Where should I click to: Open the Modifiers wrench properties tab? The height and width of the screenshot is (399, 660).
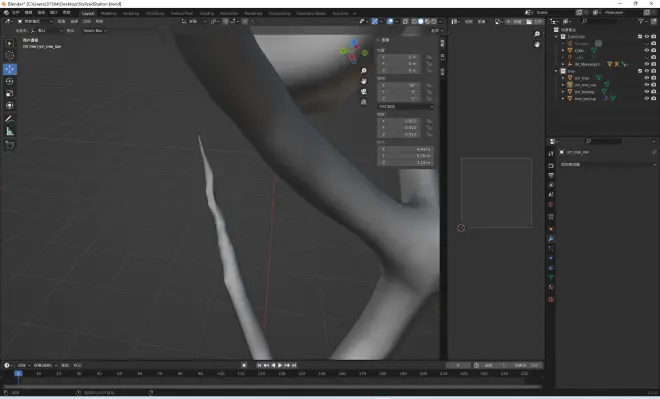click(551, 239)
